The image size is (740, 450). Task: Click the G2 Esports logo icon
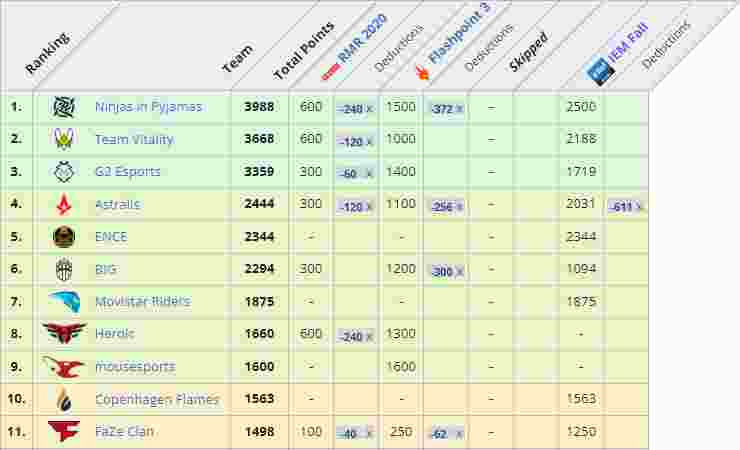click(x=64, y=172)
